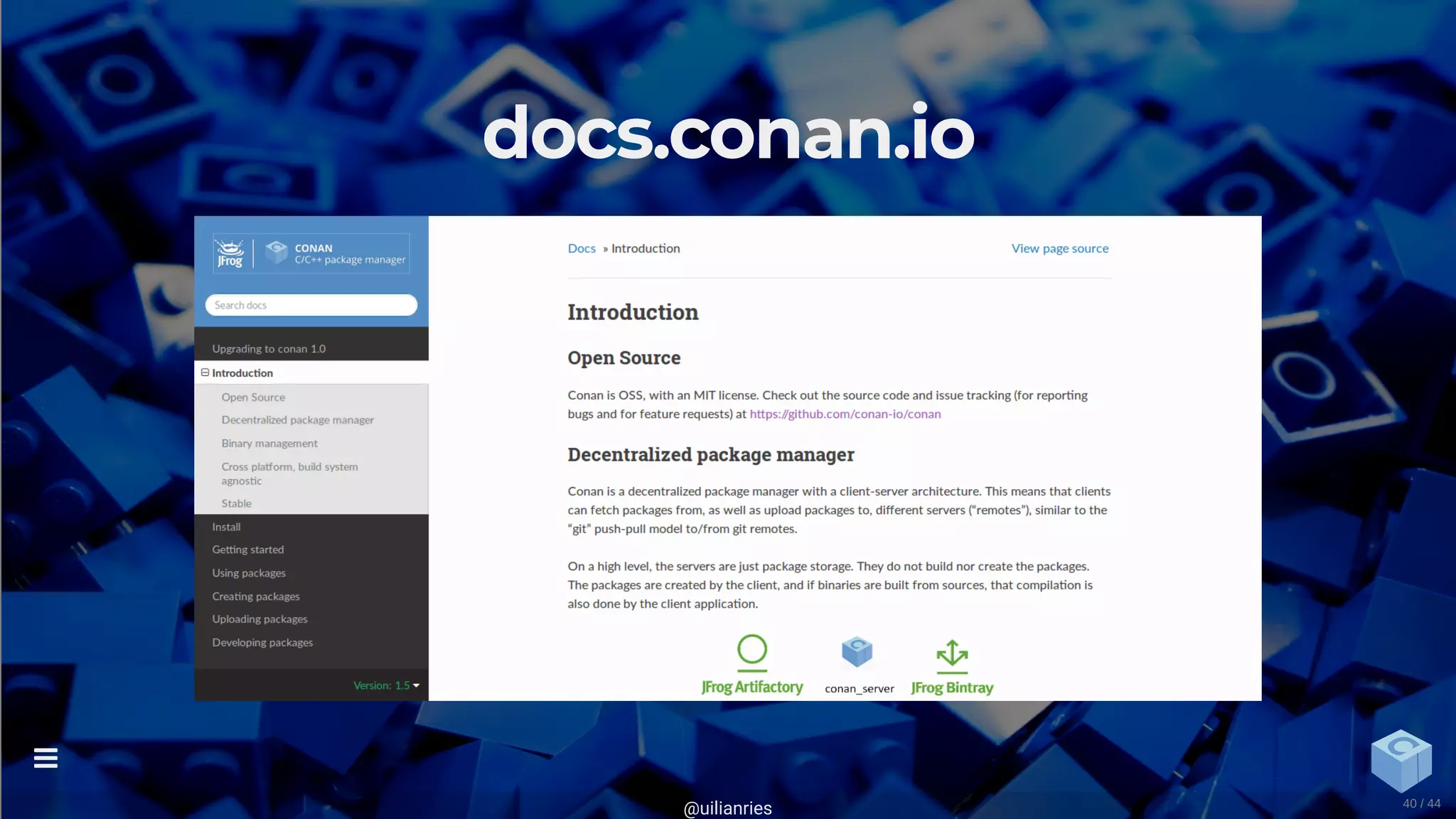
Task: Click the JFrog Bintray label
Action: click(x=952, y=687)
